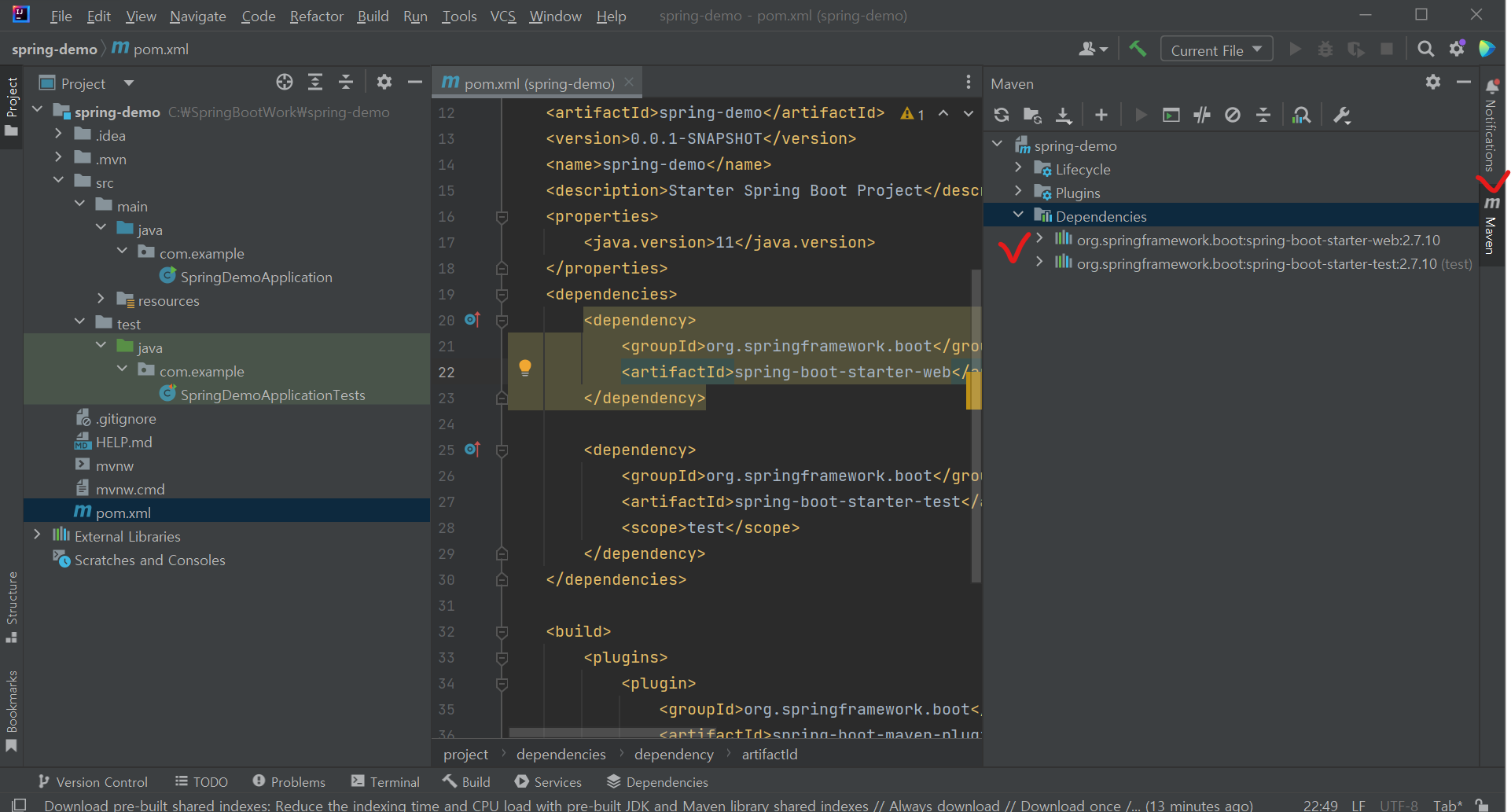Open the Navigate menu
This screenshot has height=812, width=1511.
[197, 16]
